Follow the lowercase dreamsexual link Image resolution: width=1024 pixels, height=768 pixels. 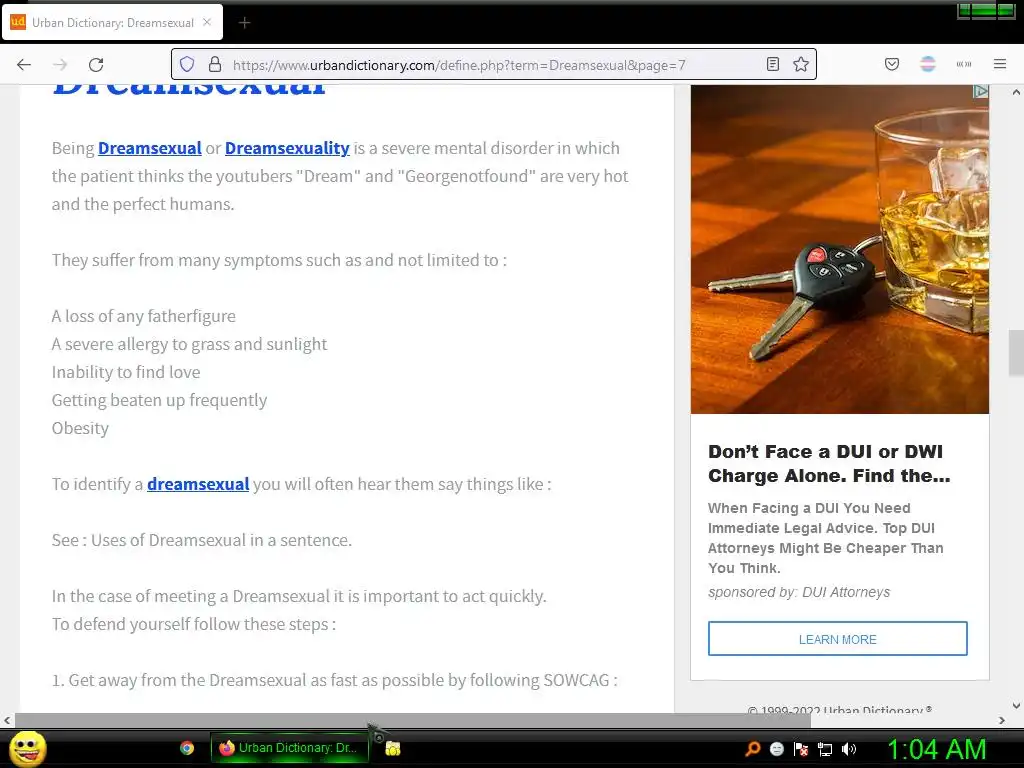pos(198,484)
